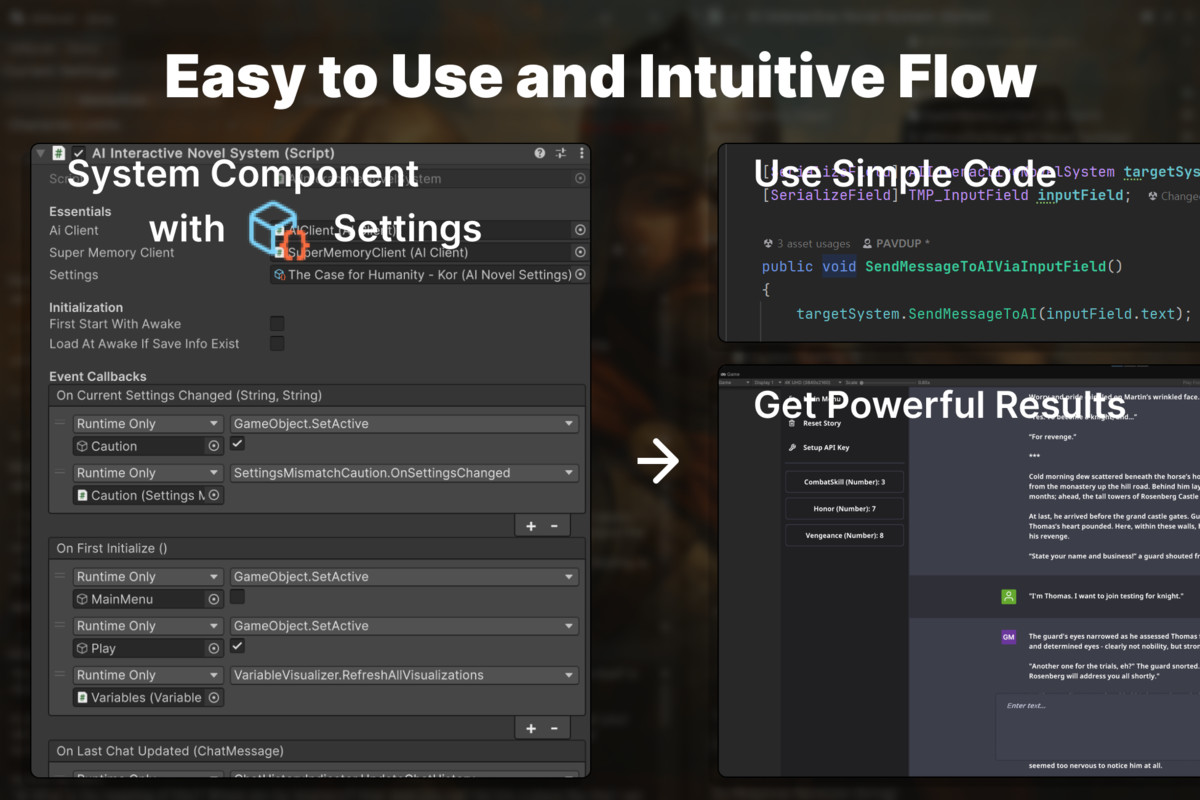The image size is (1200, 800).
Task: Add a listener to On First Initialize
Action: (x=530, y=728)
